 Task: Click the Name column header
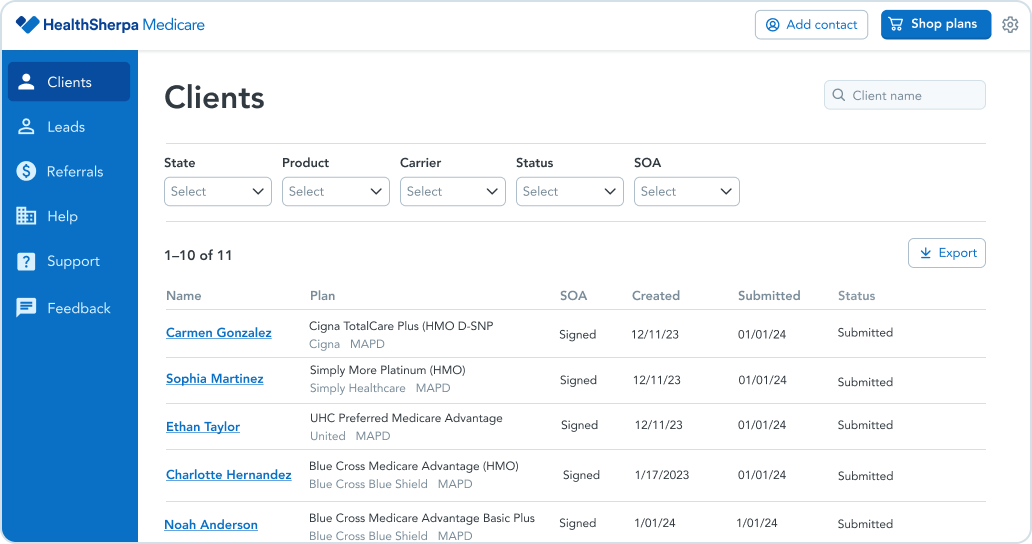(184, 295)
